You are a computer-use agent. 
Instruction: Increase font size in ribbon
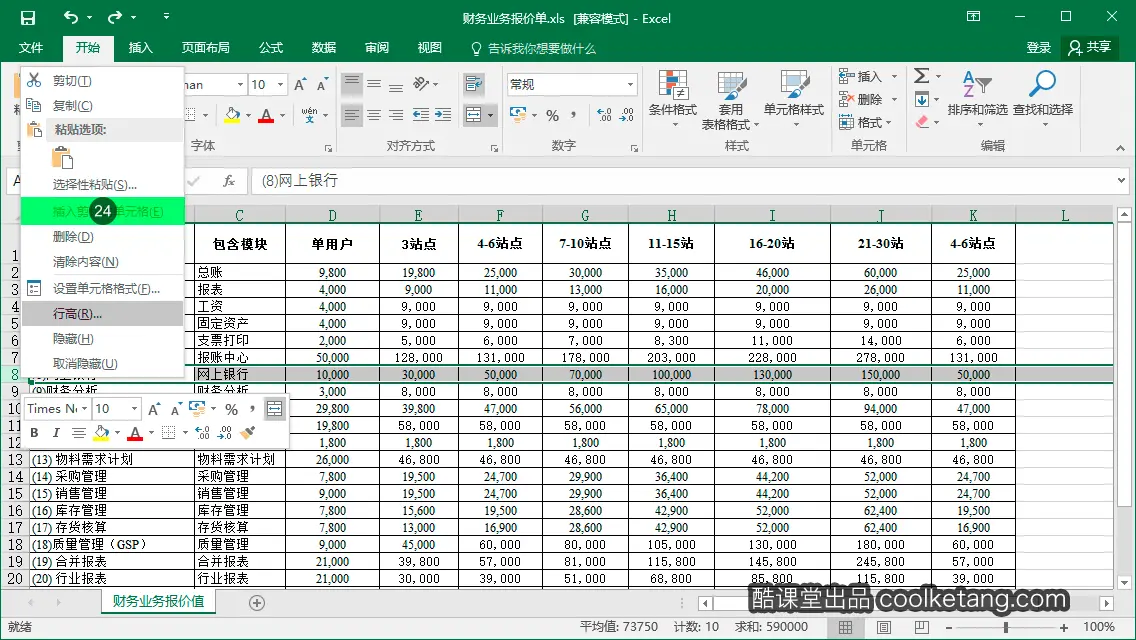click(x=300, y=85)
